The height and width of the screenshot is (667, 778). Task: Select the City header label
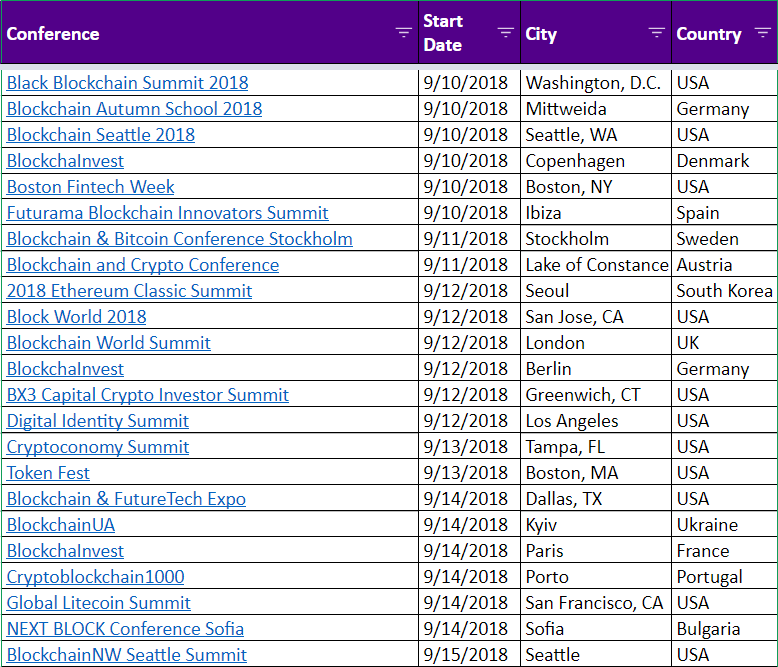coord(541,34)
